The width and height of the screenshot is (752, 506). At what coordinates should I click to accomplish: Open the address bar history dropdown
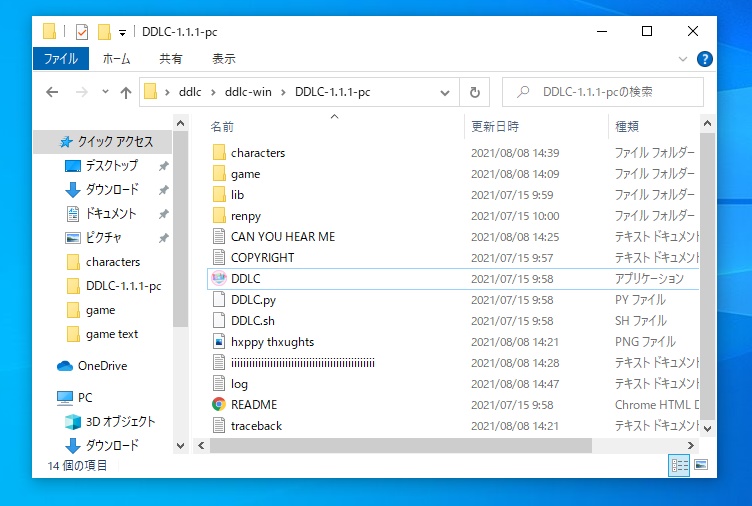coord(447,92)
